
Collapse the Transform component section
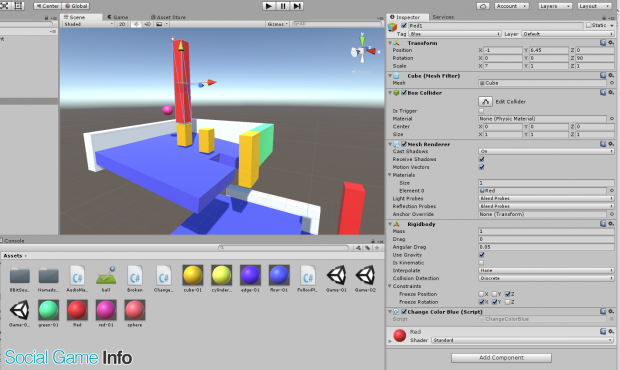click(390, 43)
